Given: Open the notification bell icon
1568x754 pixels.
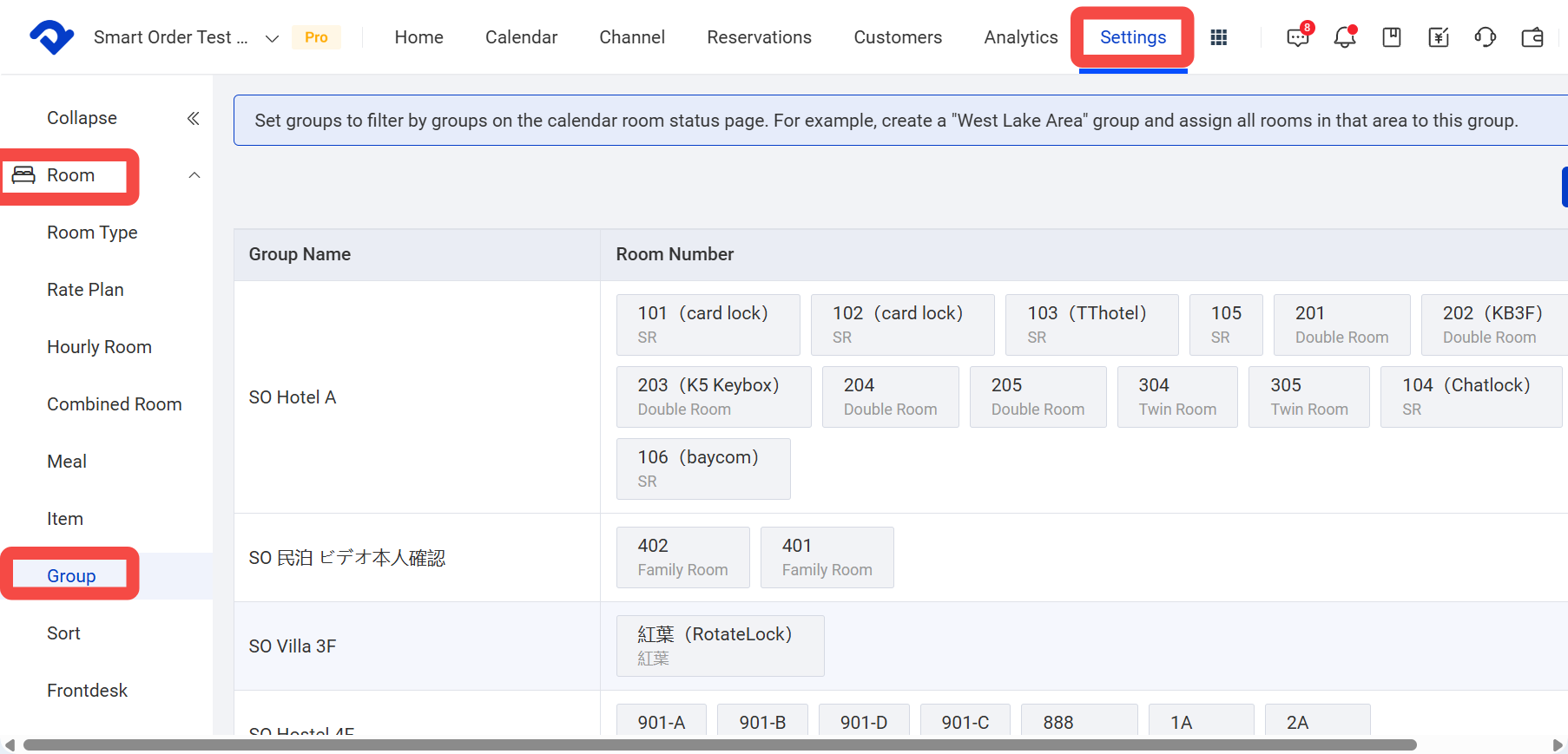Looking at the screenshot, I should 1345,36.
